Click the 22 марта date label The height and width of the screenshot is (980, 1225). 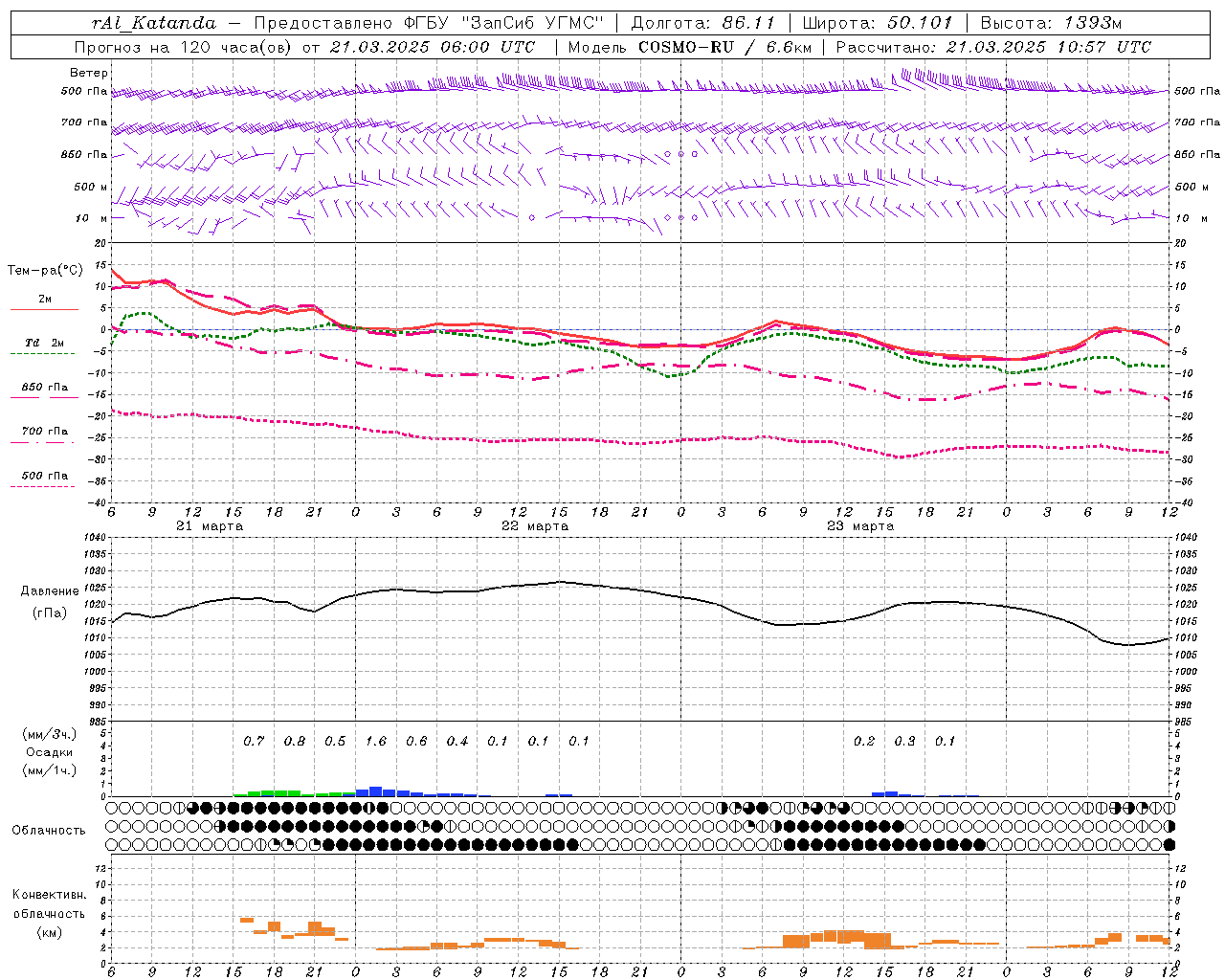pyautogui.click(x=536, y=526)
